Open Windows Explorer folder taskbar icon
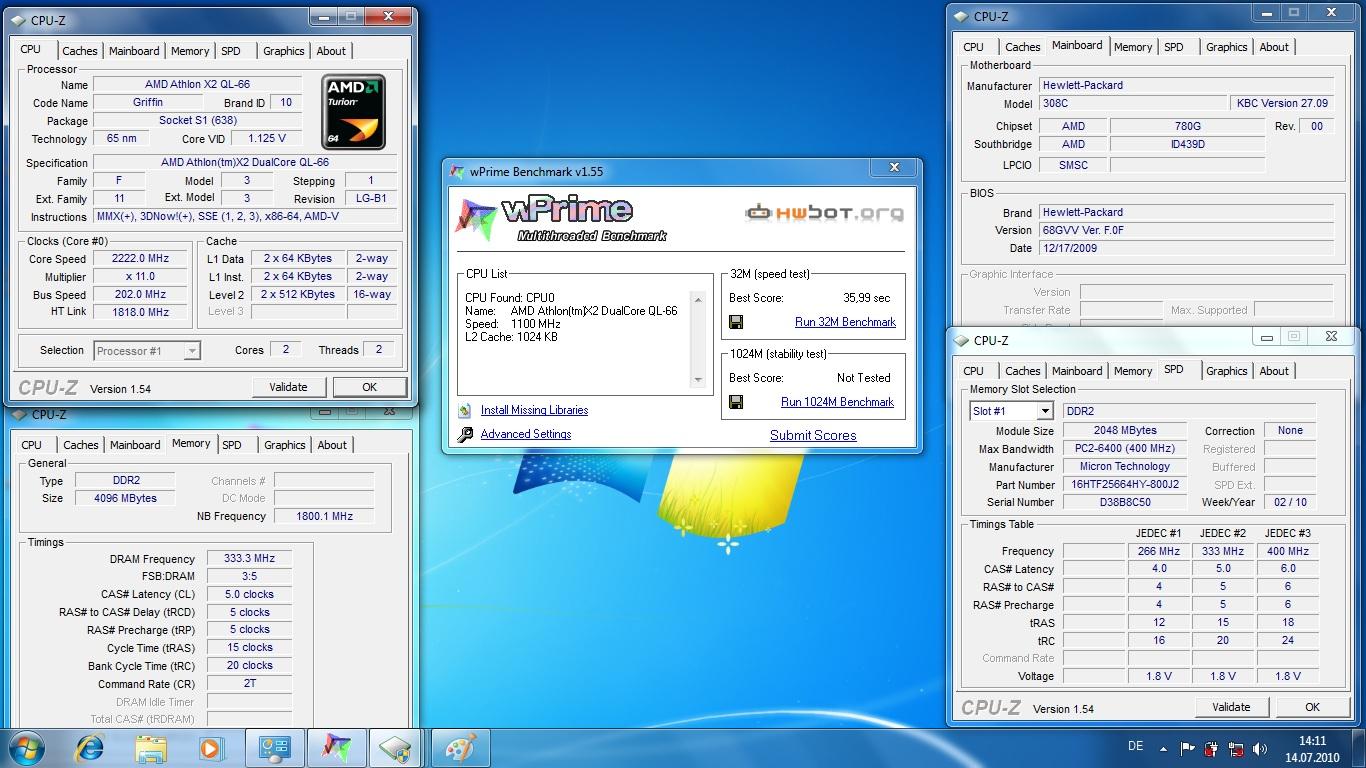Viewport: 1366px width, 768px height. click(x=151, y=748)
